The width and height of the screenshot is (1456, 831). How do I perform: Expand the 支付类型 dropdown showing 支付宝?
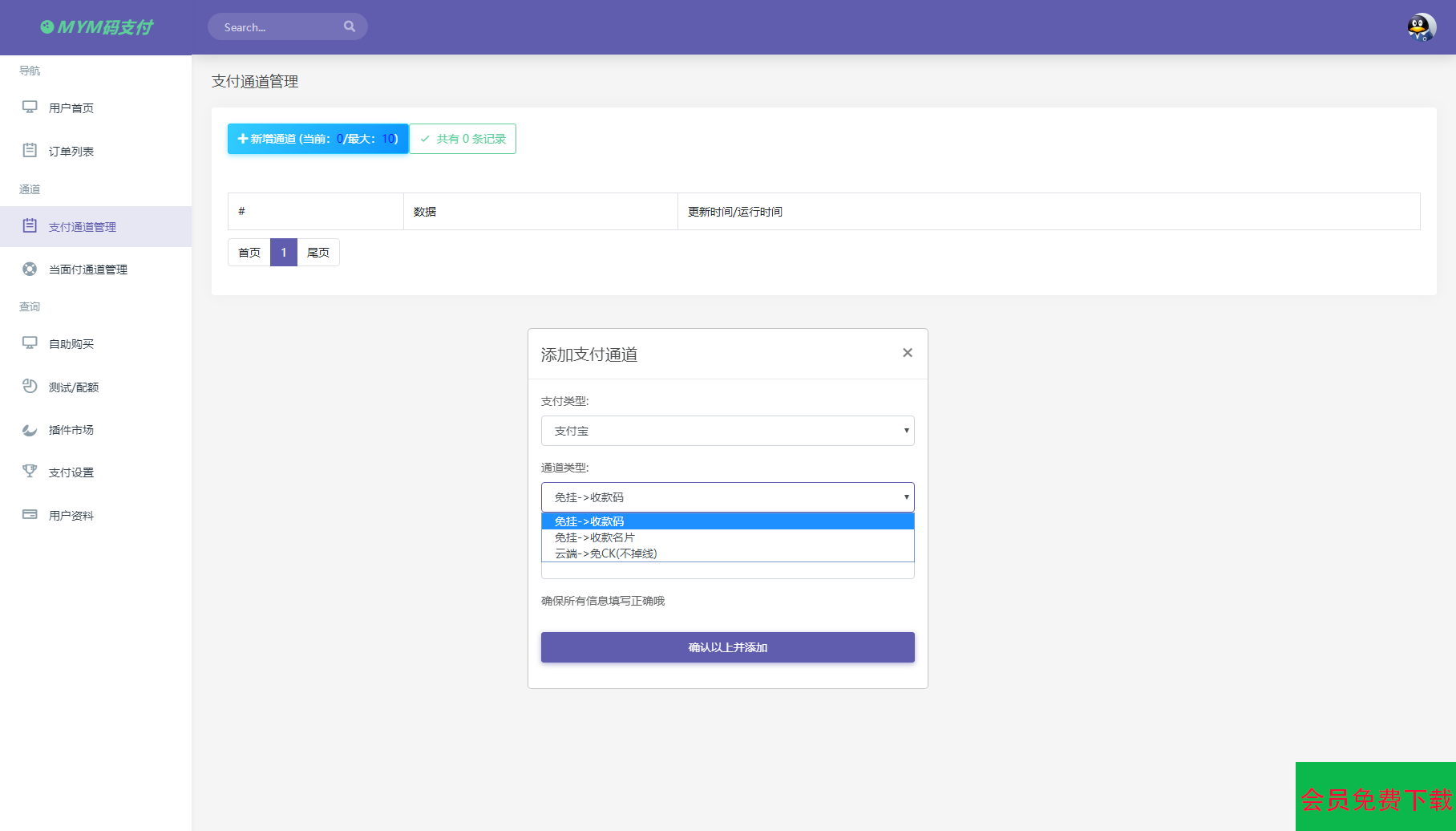click(727, 431)
